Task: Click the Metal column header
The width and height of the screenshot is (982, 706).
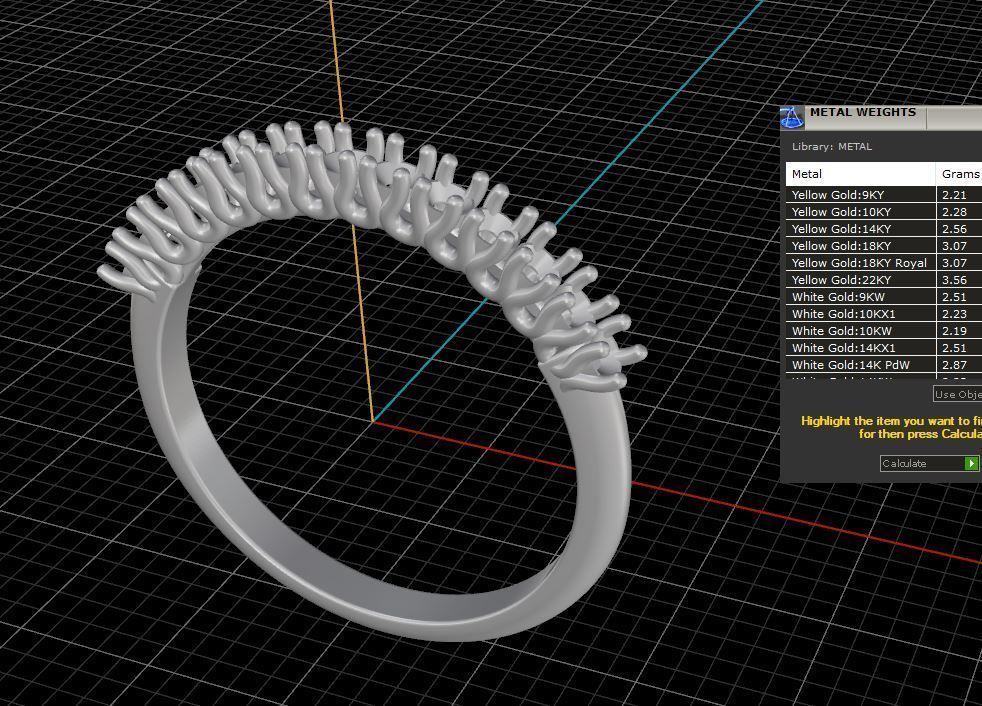Action: (861, 174)
